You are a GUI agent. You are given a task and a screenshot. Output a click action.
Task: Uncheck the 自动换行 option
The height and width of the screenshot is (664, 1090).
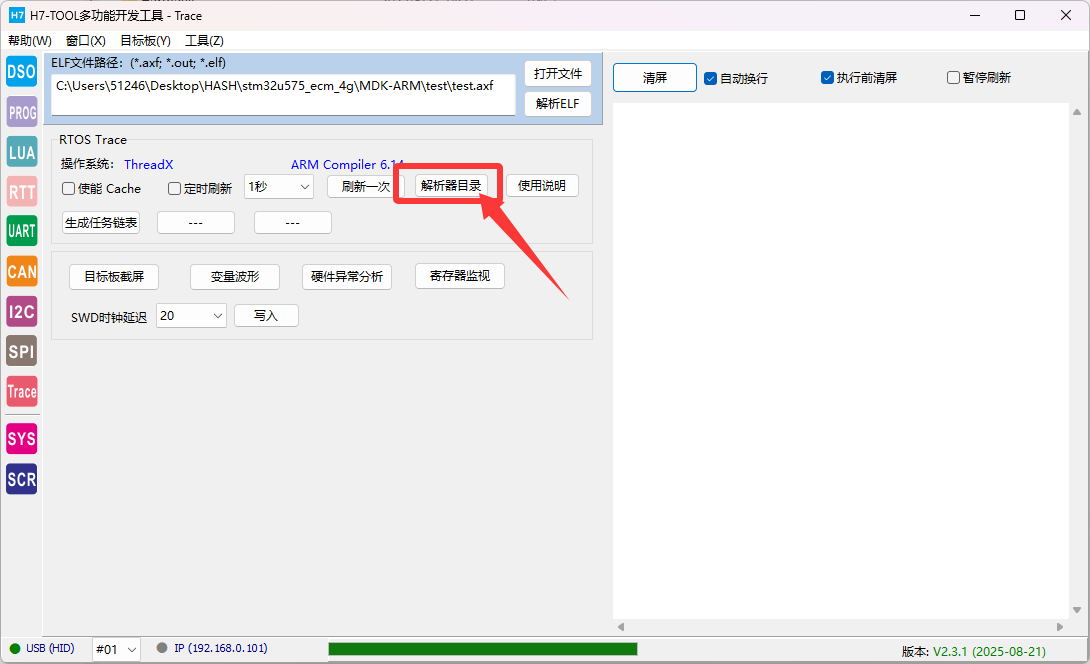pos(711,78)
